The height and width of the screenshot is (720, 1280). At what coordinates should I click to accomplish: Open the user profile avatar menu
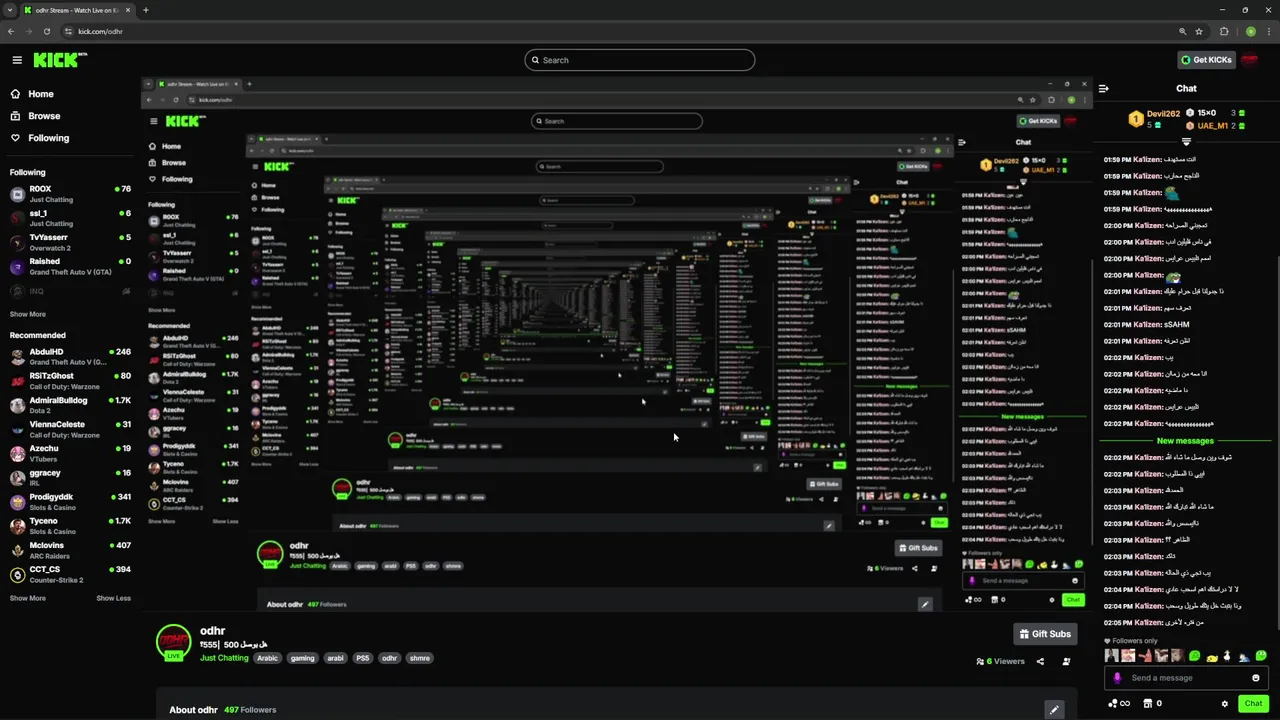click(1249, 60)
